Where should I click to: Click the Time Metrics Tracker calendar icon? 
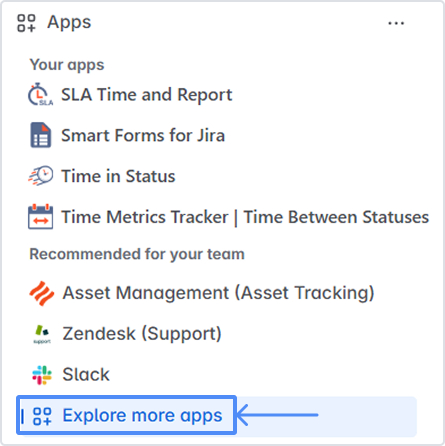click(40, 217)
